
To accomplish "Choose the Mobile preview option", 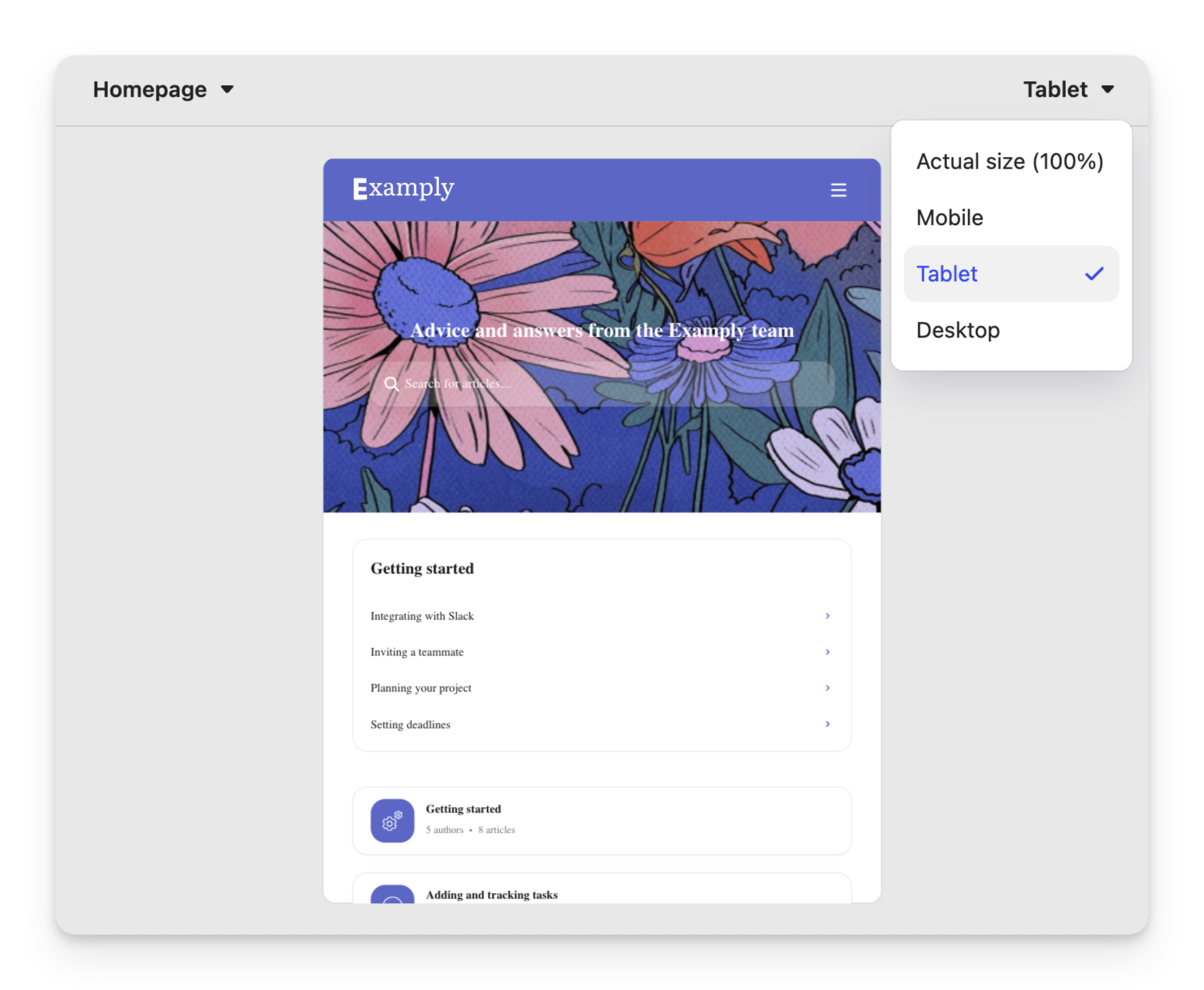I will click(x=950, y=218).
